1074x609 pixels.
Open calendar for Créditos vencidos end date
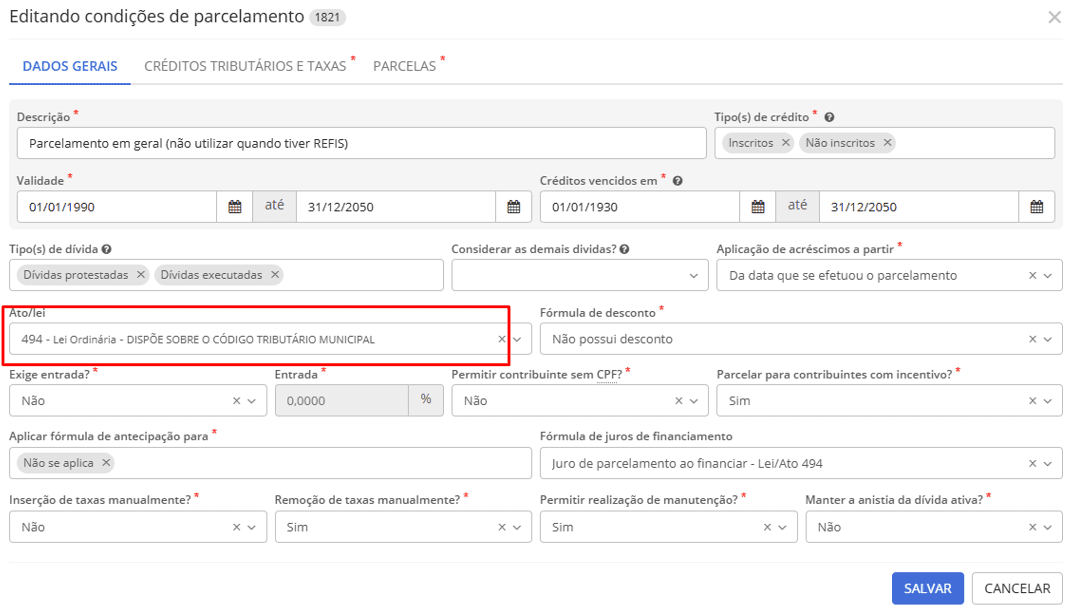tap(1036, 207)
